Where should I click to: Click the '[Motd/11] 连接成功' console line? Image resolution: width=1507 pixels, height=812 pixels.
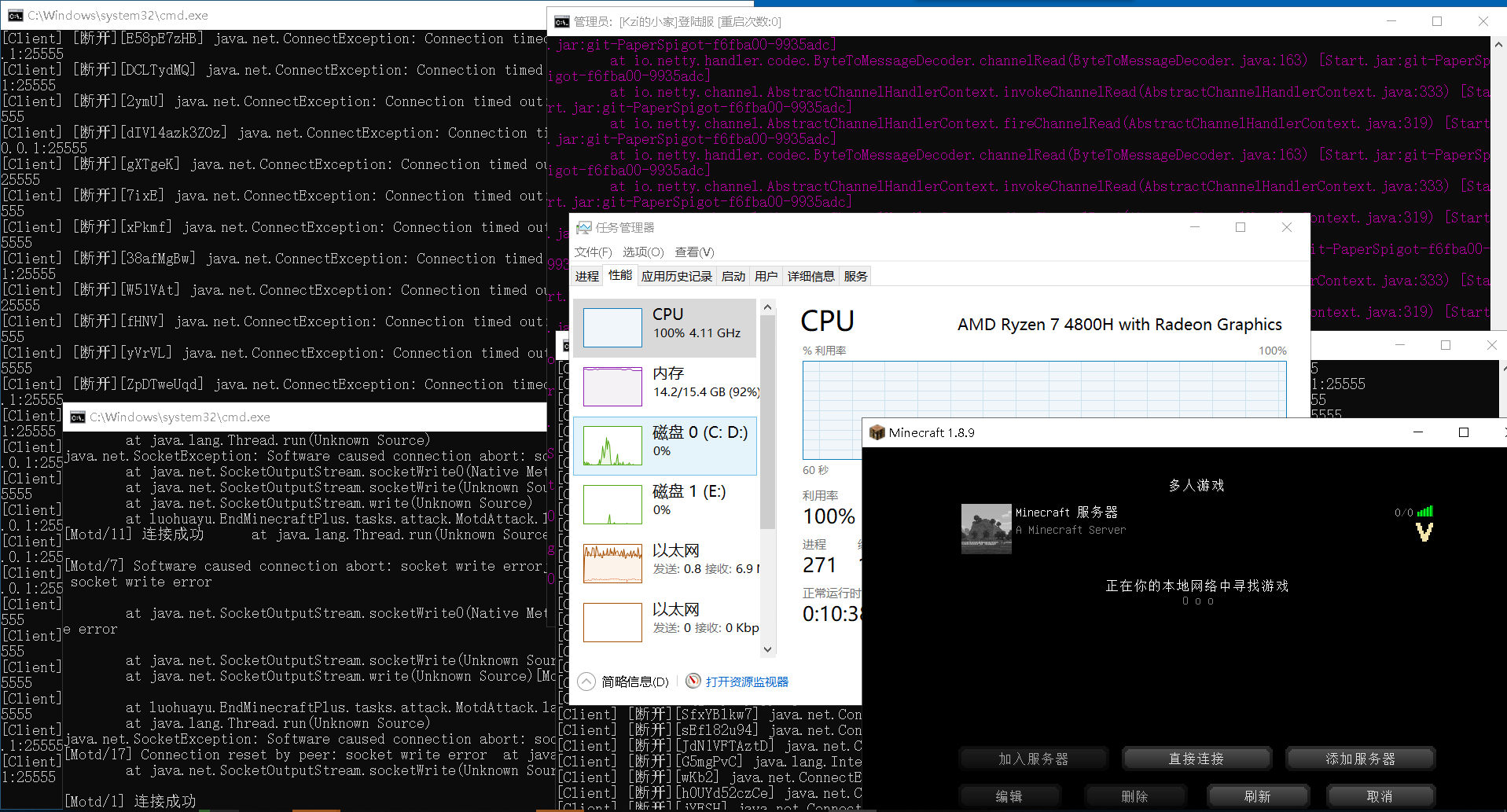click(x=134, y=535)
